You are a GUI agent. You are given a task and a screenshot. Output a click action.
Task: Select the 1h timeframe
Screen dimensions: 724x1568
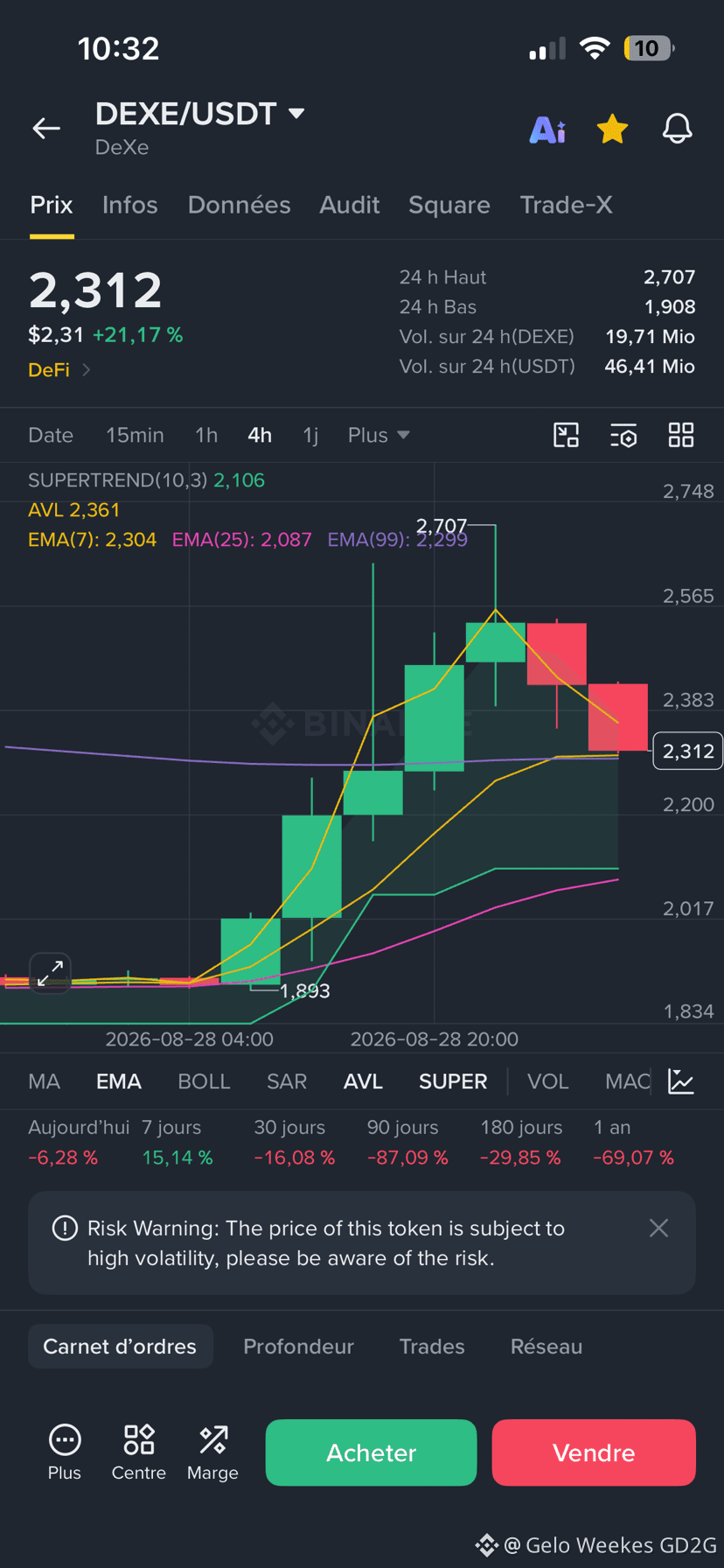coord(206,435)
